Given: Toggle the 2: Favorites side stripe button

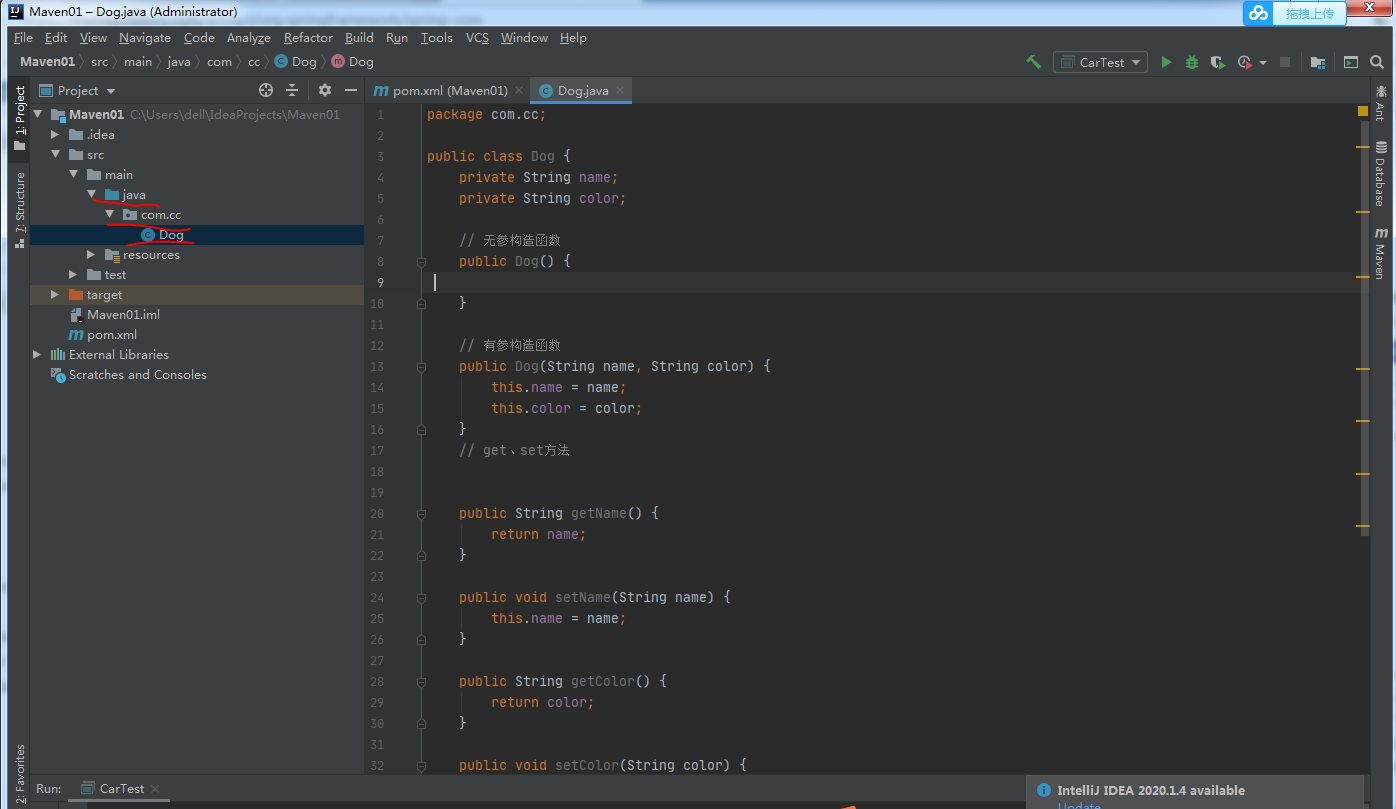Looking at the screenshot, I should click(x=19, y=774).
